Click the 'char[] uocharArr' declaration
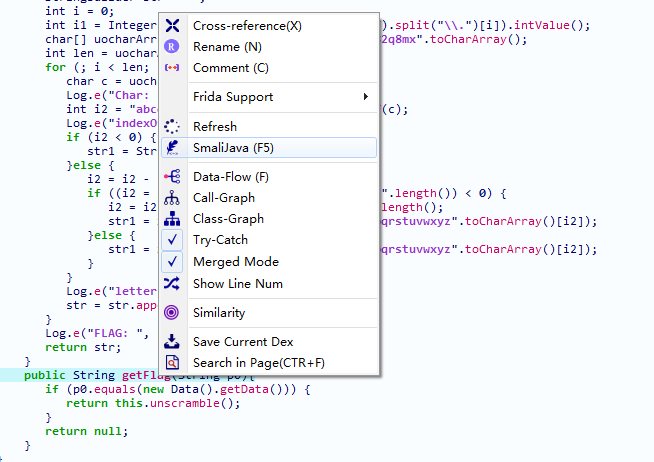654x462 pixels. coord(101,39)
